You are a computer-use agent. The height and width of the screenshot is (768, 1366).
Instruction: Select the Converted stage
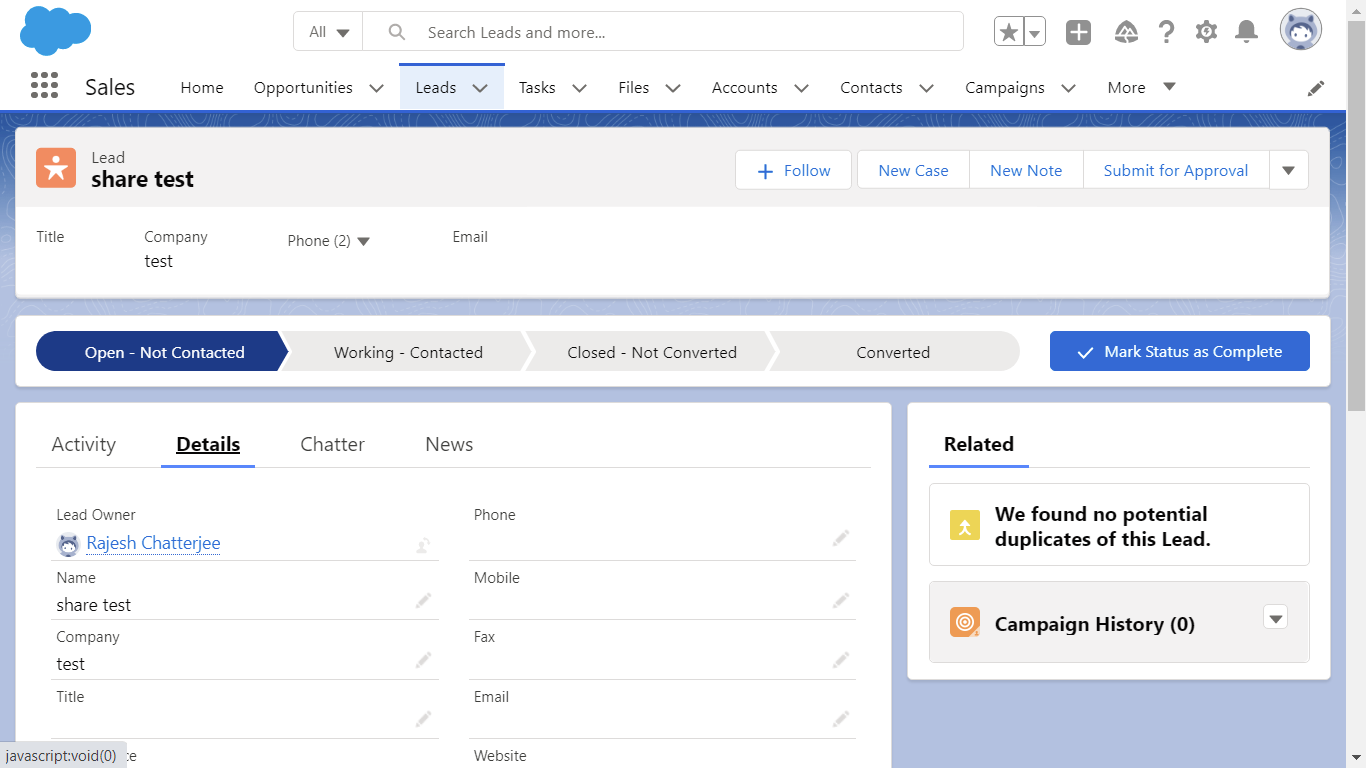[893, 352]
